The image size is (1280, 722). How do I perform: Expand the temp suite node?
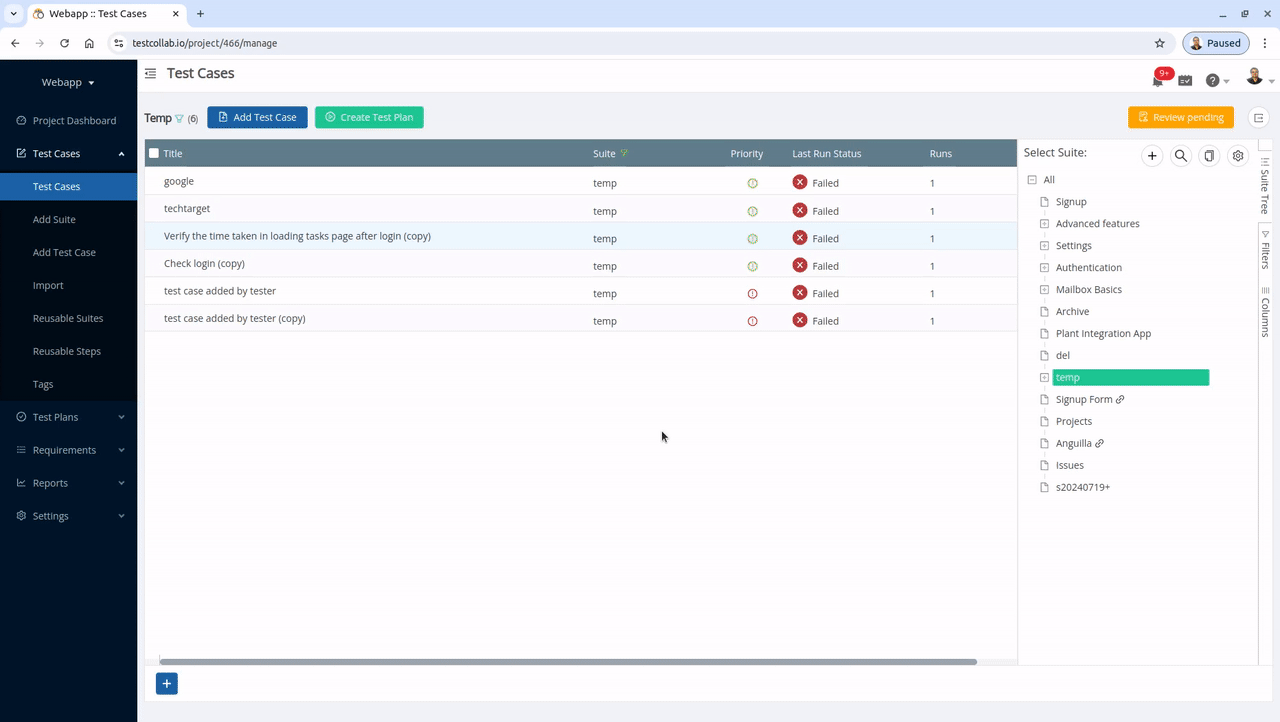[1045, 378]
